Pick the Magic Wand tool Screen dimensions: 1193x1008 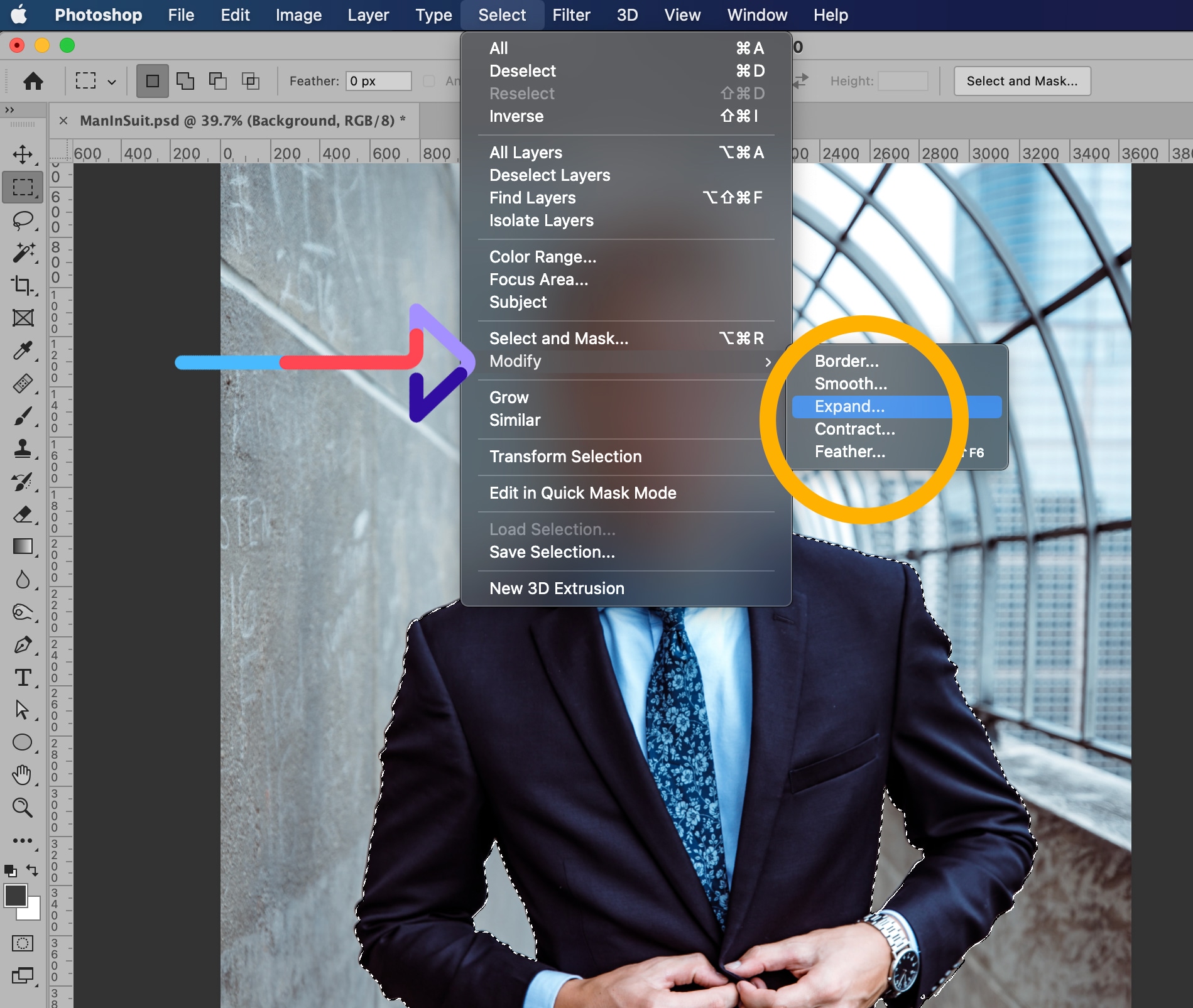coord(23,252)
